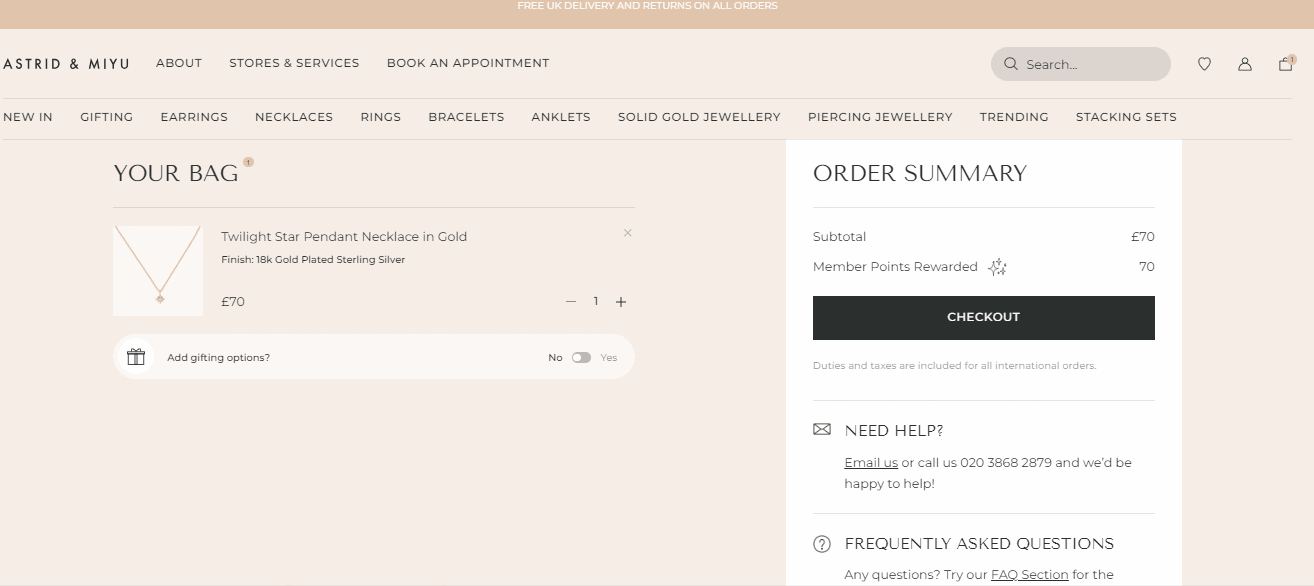Click the duties and taxes note

click(954, 366)
